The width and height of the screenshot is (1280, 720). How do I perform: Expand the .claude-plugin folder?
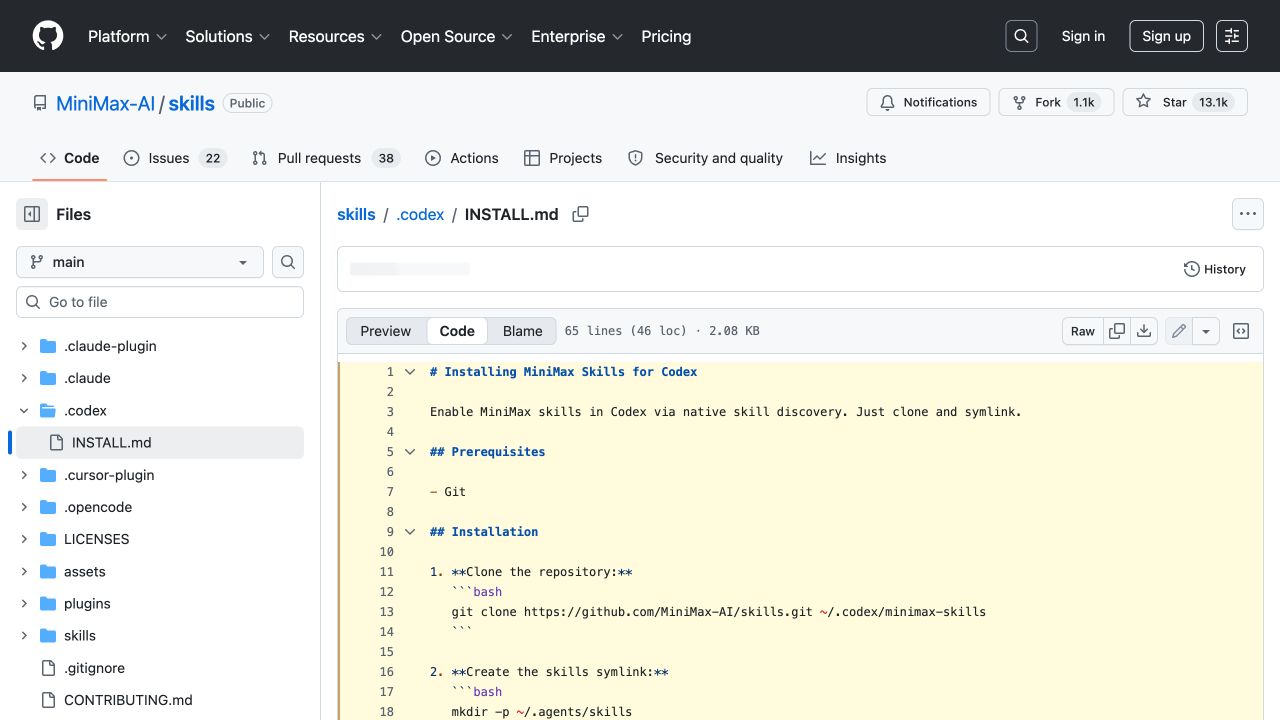24,346
